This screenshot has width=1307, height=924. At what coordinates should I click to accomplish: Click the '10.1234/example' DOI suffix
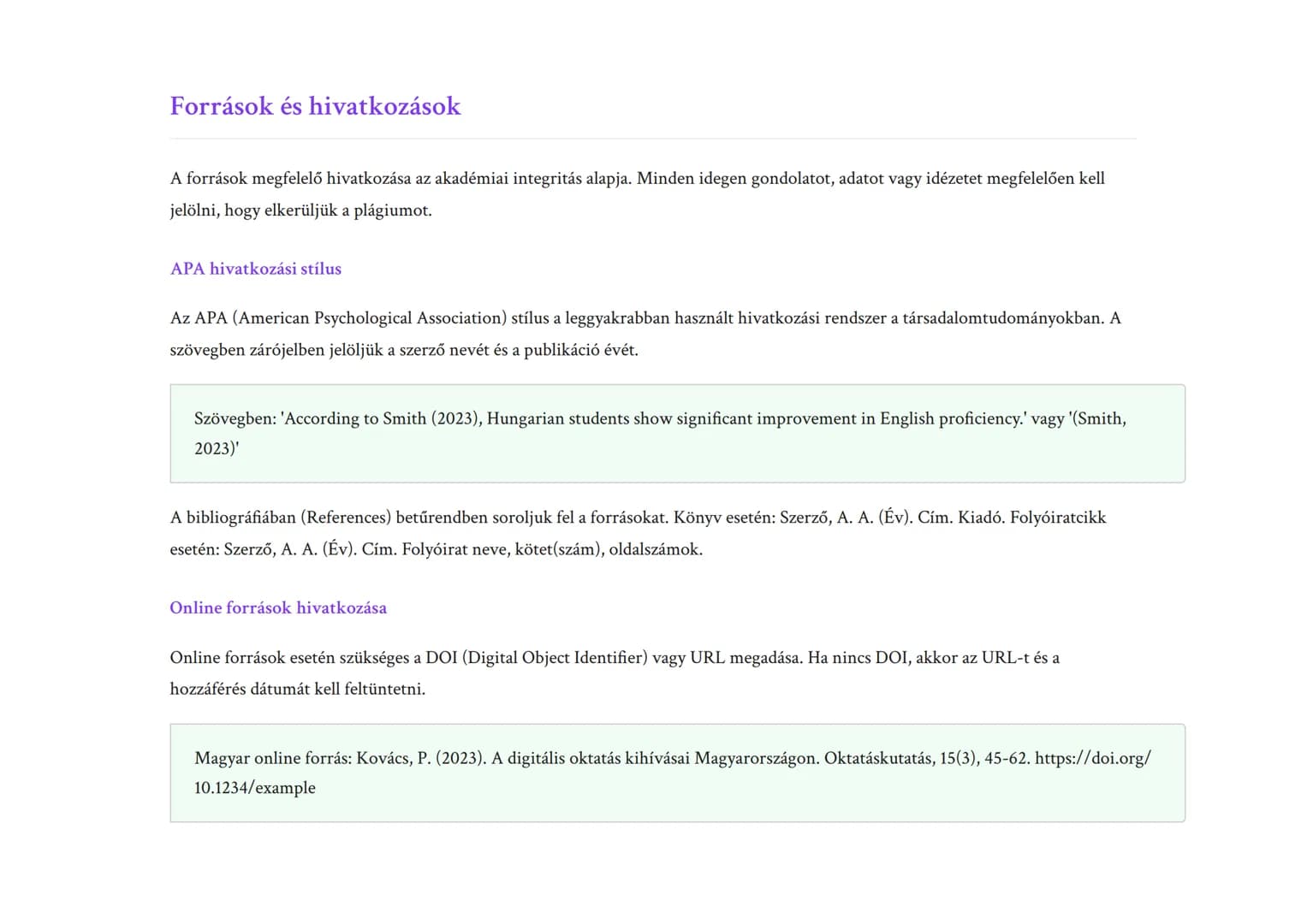[254, 788]
